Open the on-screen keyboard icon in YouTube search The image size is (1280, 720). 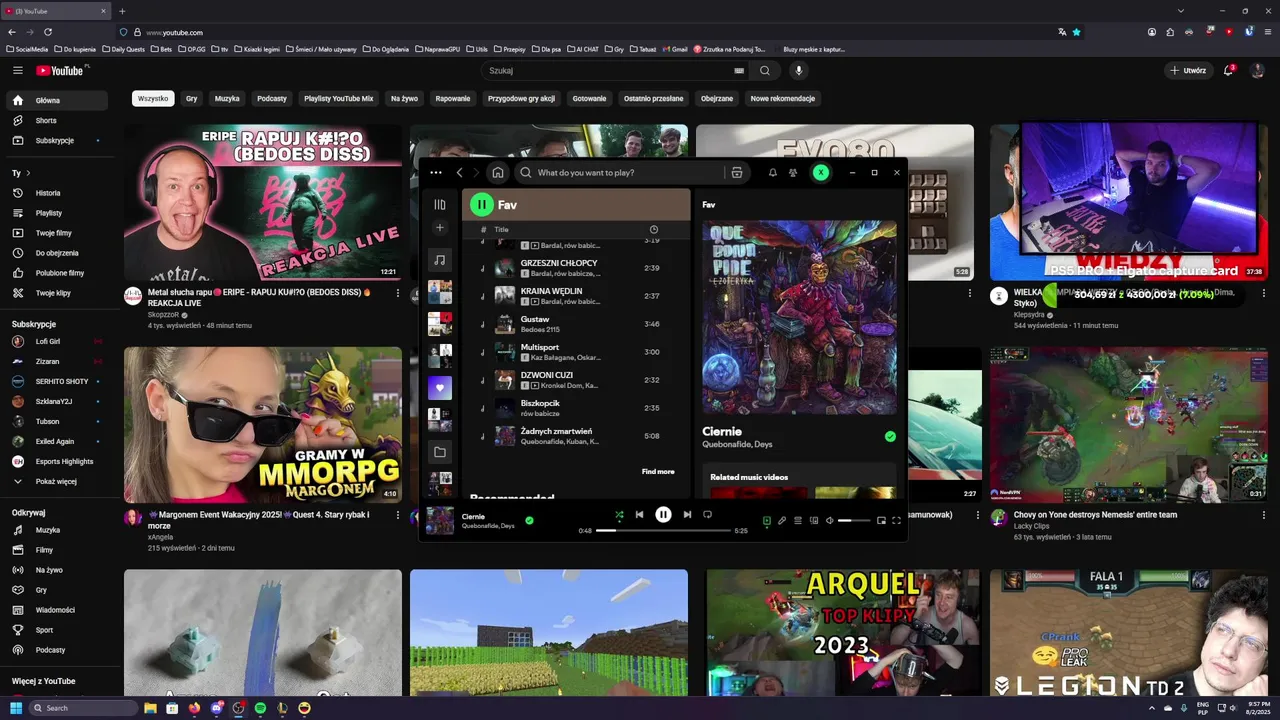[739, 71]
